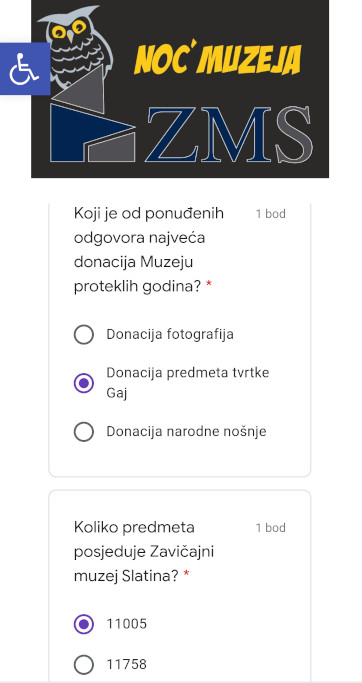Pick the 11758 radio circle
Screen dimensions: 362x683
(x=84, y=665)
